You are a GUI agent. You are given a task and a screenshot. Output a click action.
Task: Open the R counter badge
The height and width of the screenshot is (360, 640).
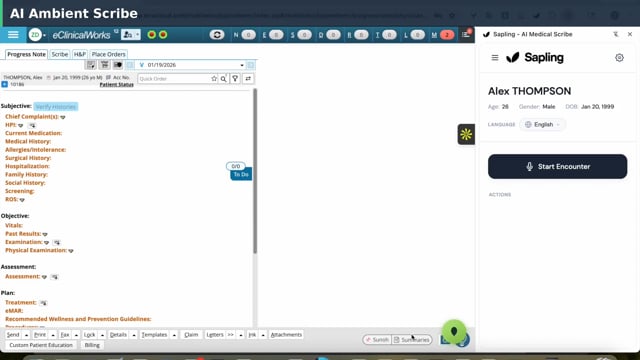point(361,35)
